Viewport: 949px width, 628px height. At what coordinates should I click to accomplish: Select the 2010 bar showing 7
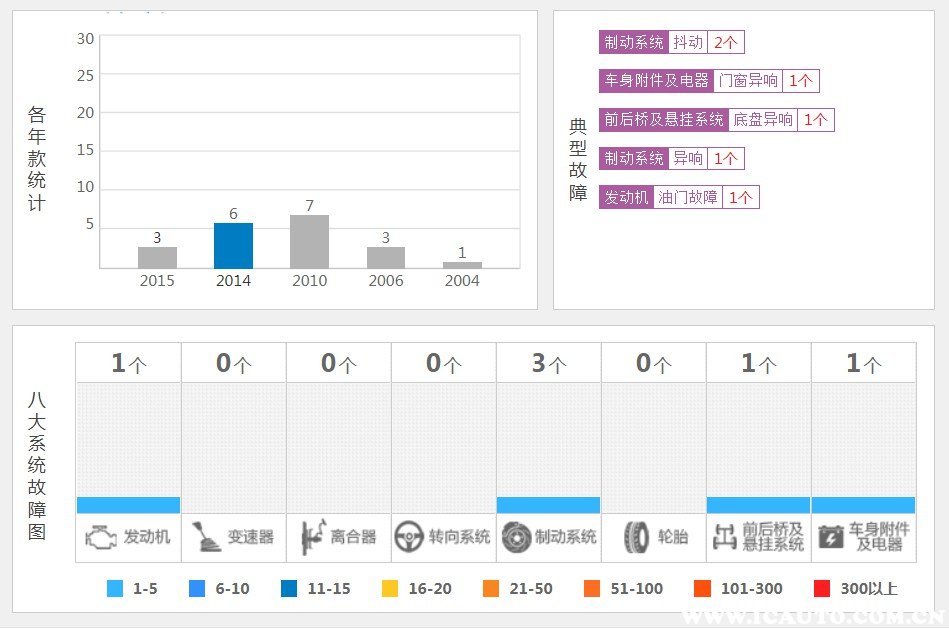[x=309, y=241]
